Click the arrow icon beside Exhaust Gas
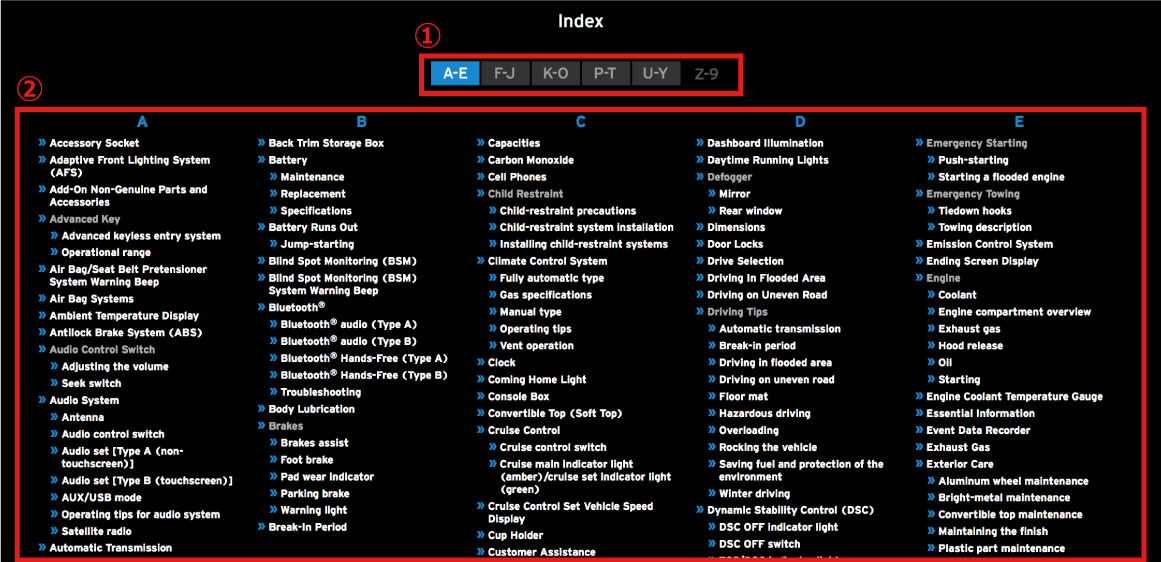This screenshot has height=562, width=1161. click(x=918, y=447)
